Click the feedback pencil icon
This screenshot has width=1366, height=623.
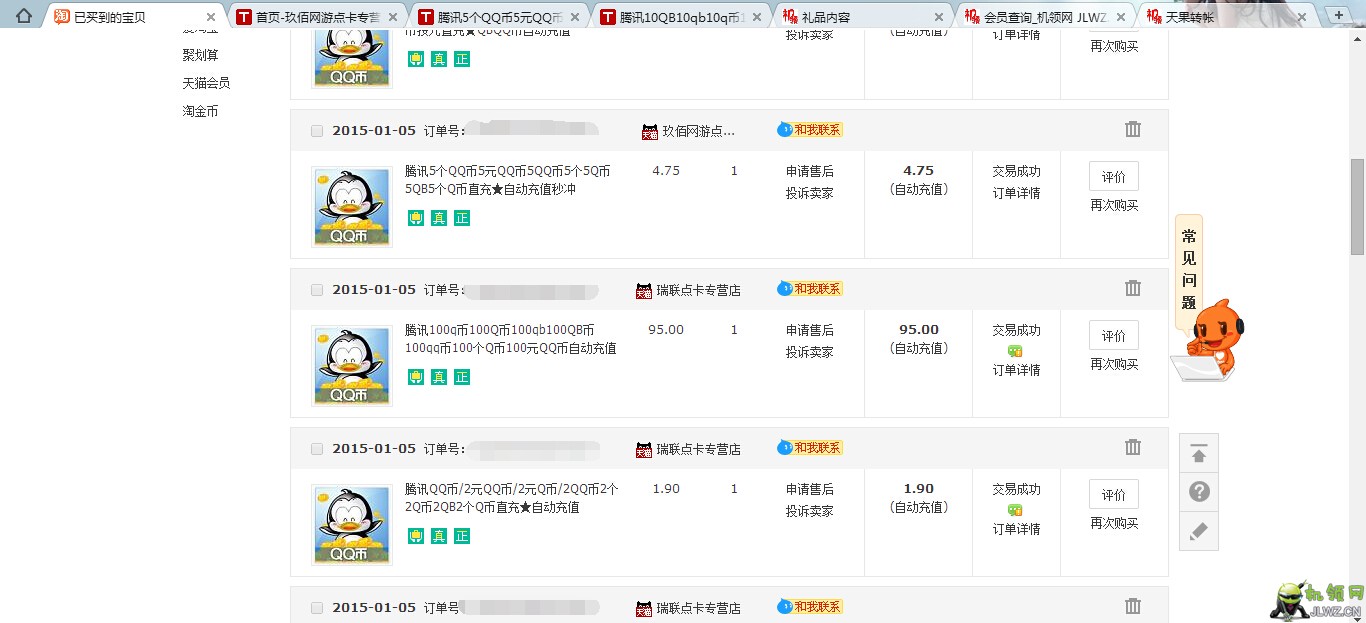click(1199, 531)
